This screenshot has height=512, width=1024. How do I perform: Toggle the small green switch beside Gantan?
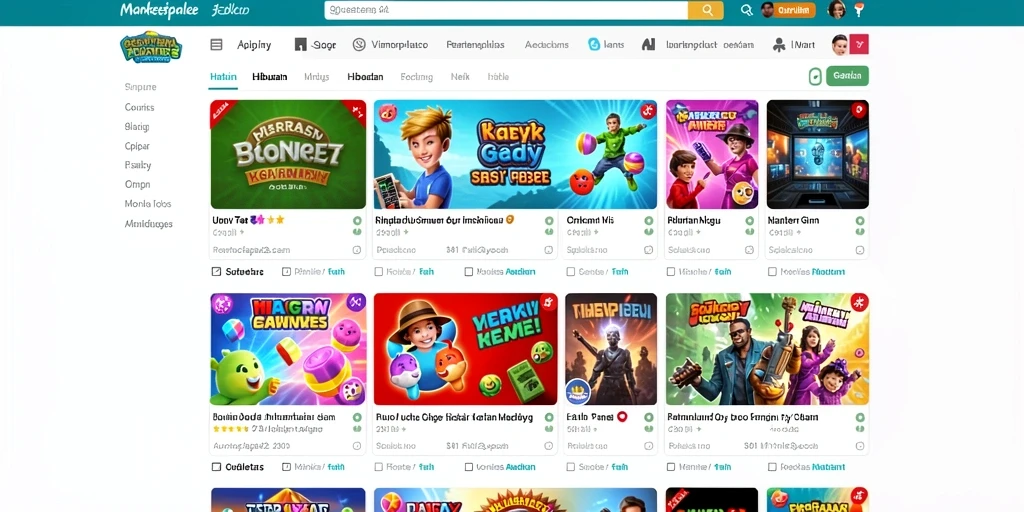[x=815, y=76]
